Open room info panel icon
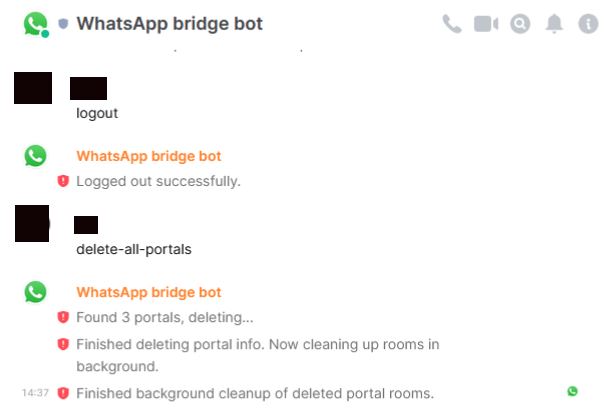The image size is (604, 417). click(588, 24)
